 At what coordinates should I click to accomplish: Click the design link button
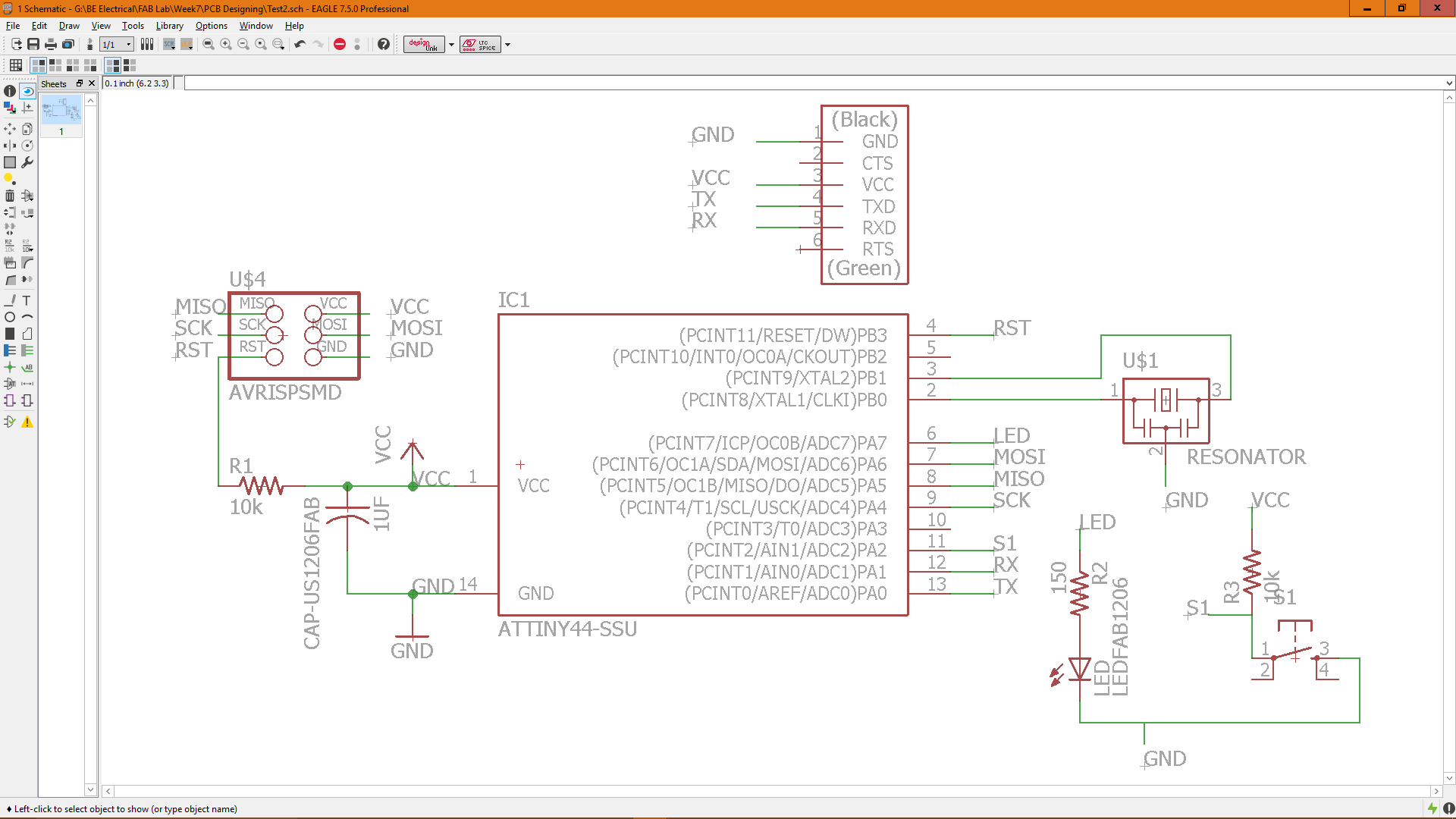(x=424, y=44)
